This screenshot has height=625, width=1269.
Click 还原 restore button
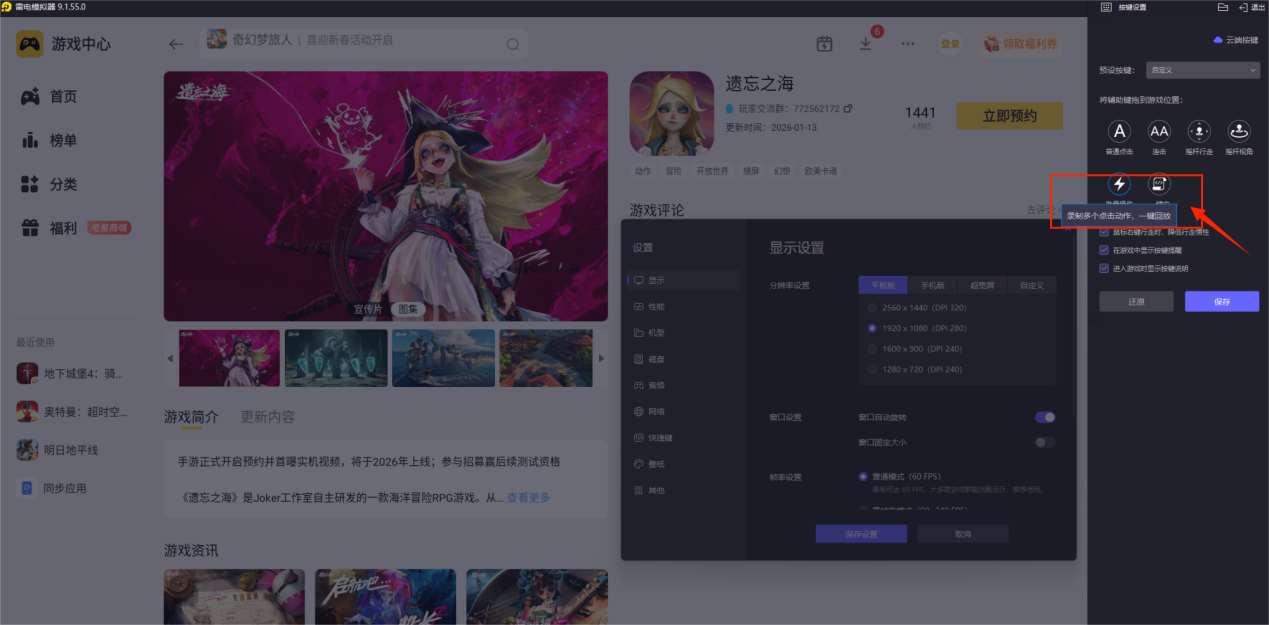point(1136,301)
